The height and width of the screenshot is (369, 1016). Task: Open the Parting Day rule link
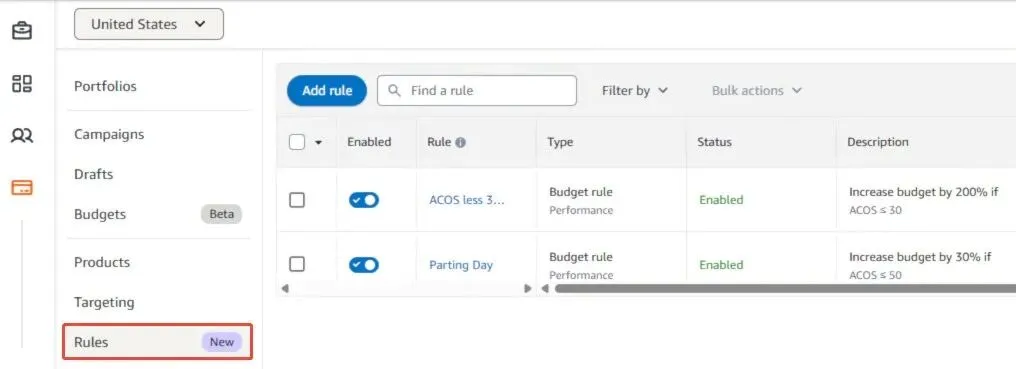click(x=461, y=265)
